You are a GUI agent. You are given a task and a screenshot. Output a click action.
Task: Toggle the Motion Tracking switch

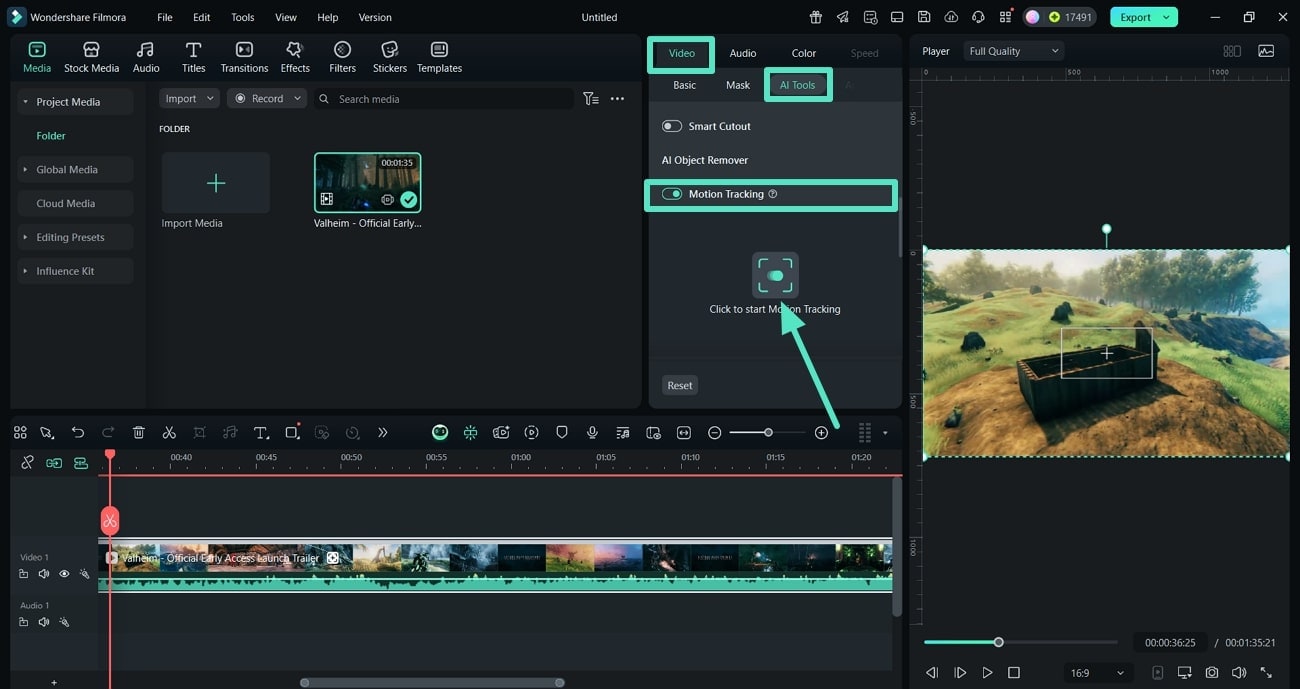tap(672, 194)
